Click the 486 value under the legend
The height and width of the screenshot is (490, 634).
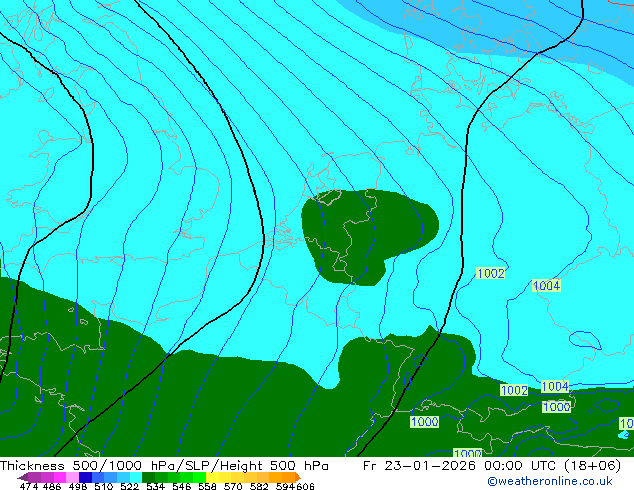52,486
